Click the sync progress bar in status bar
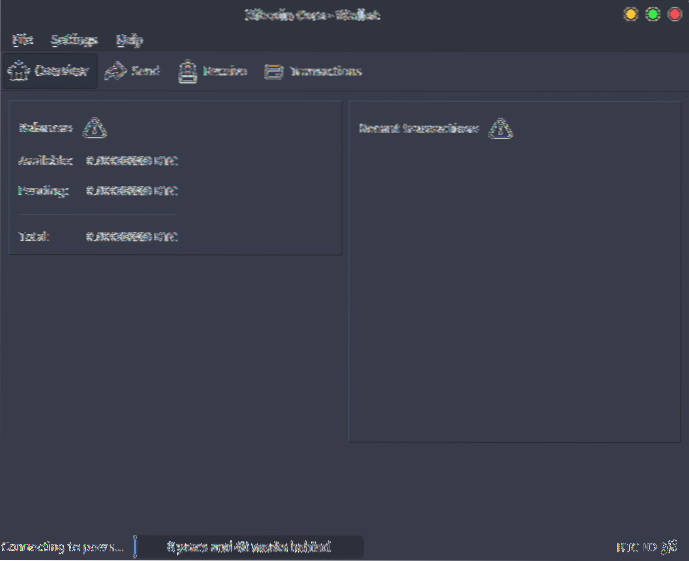The image size is (689, 561). tap(248, 547)
